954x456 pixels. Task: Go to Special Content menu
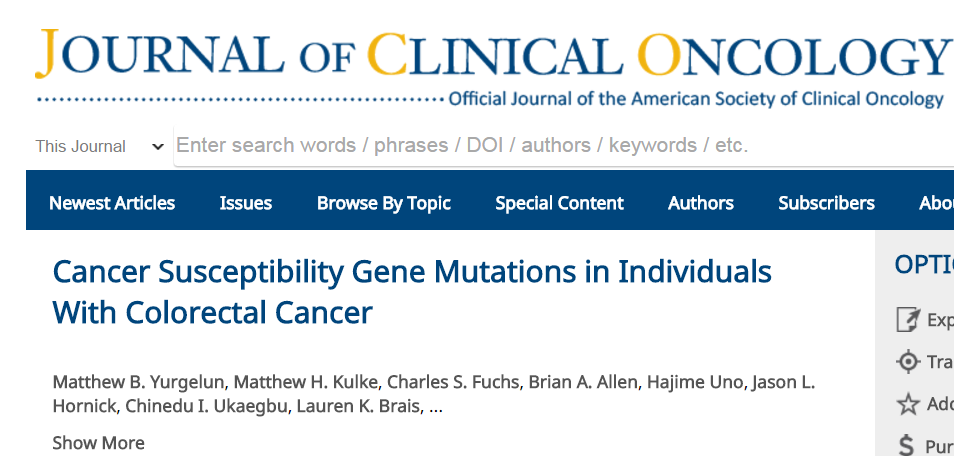(x=559, y=203)
